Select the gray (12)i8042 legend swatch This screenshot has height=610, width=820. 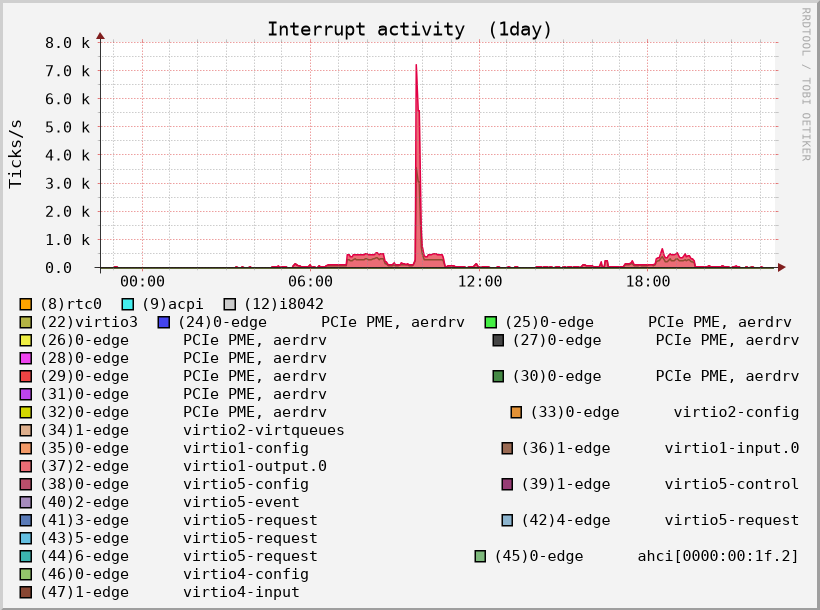coord(230,304)
